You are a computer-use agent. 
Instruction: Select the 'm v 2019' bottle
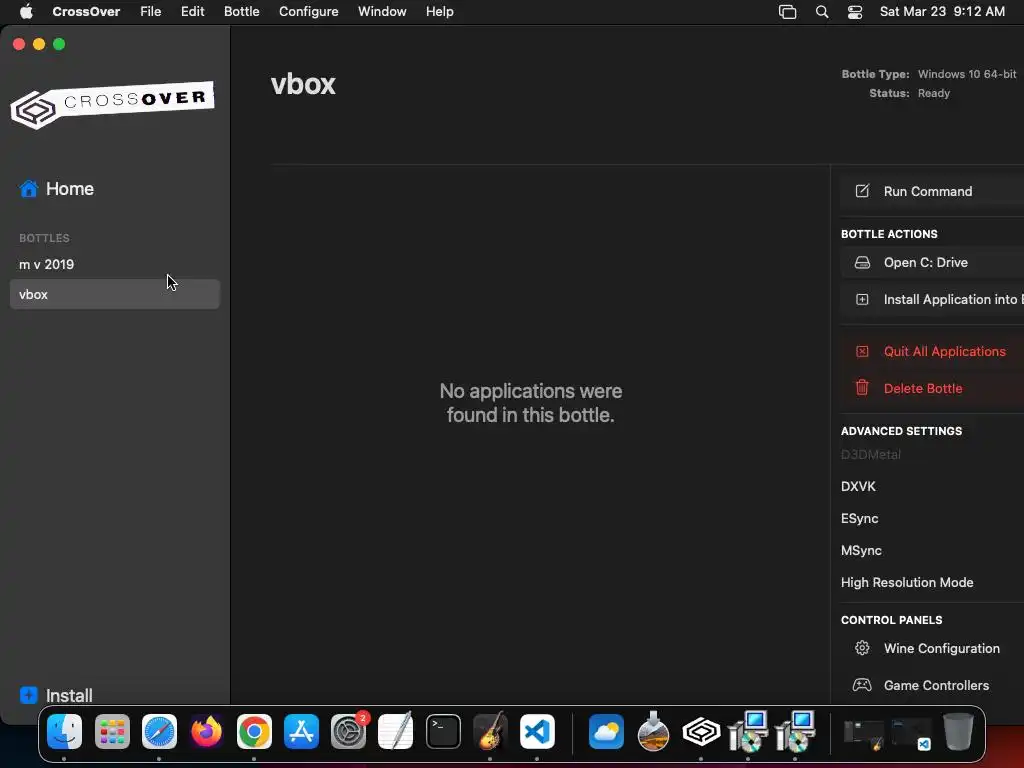coord(115,264)
